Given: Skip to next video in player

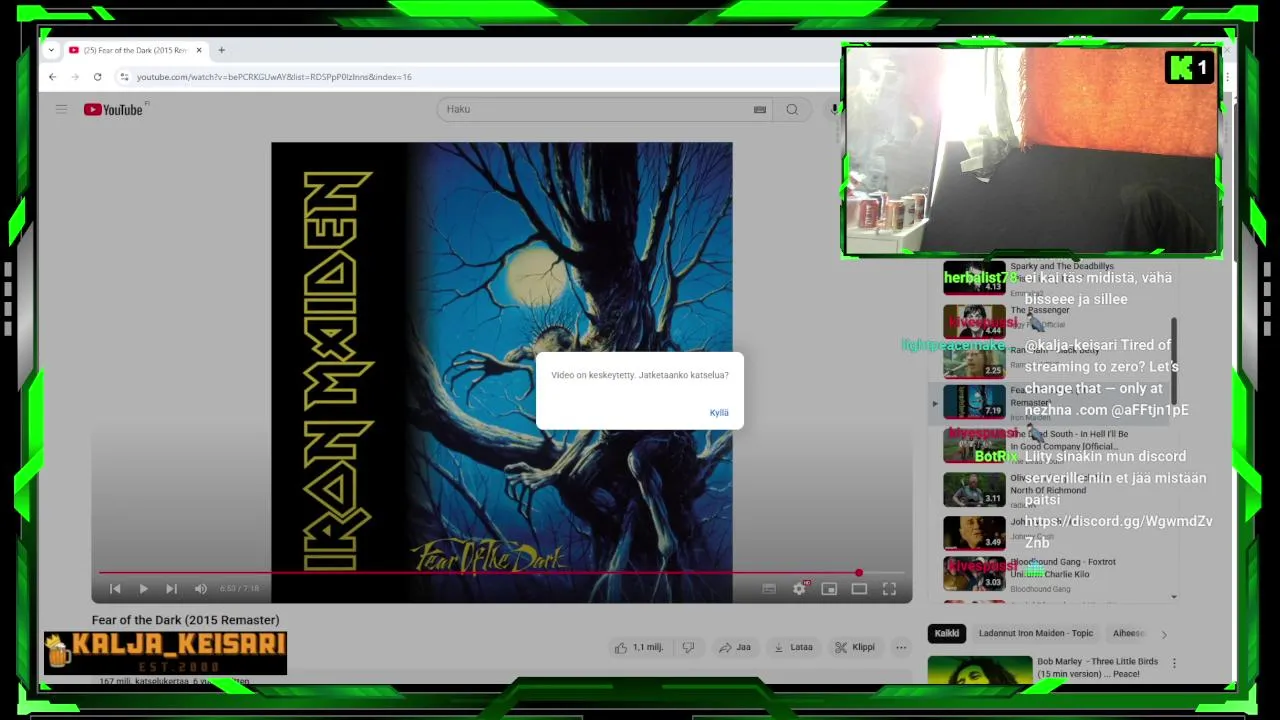Looking at the screenshot, I should coord(171,589).
